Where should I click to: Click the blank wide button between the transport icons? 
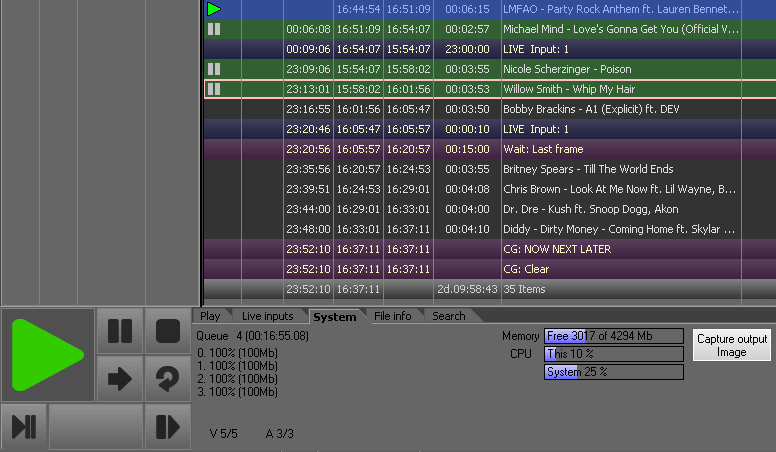tap(95, 427)
